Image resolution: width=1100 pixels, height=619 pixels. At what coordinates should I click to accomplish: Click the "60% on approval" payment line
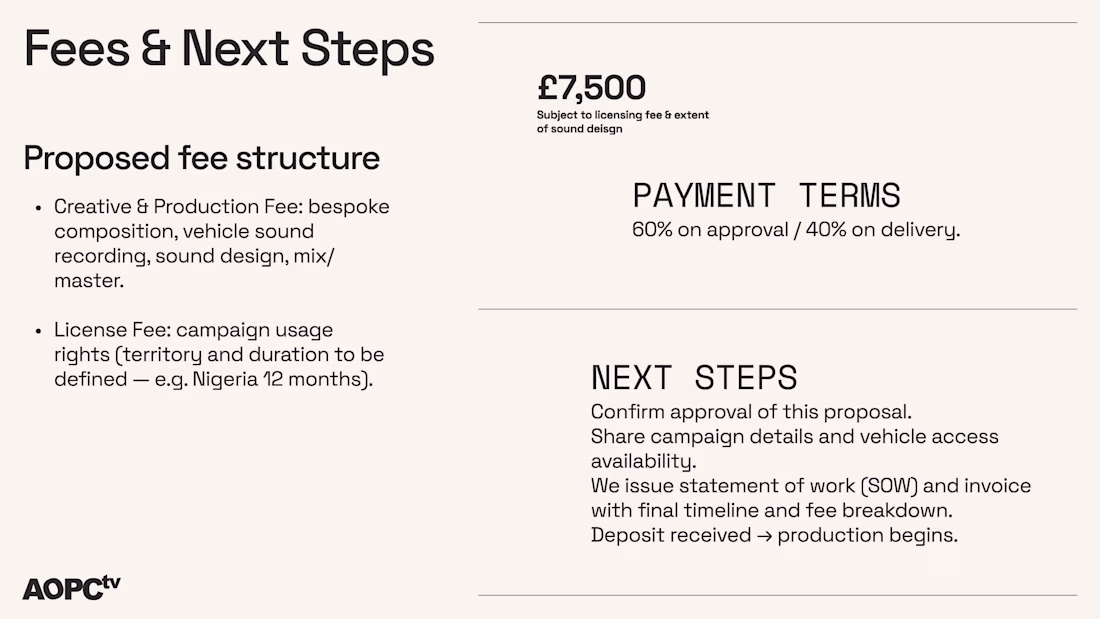point(795,229)
